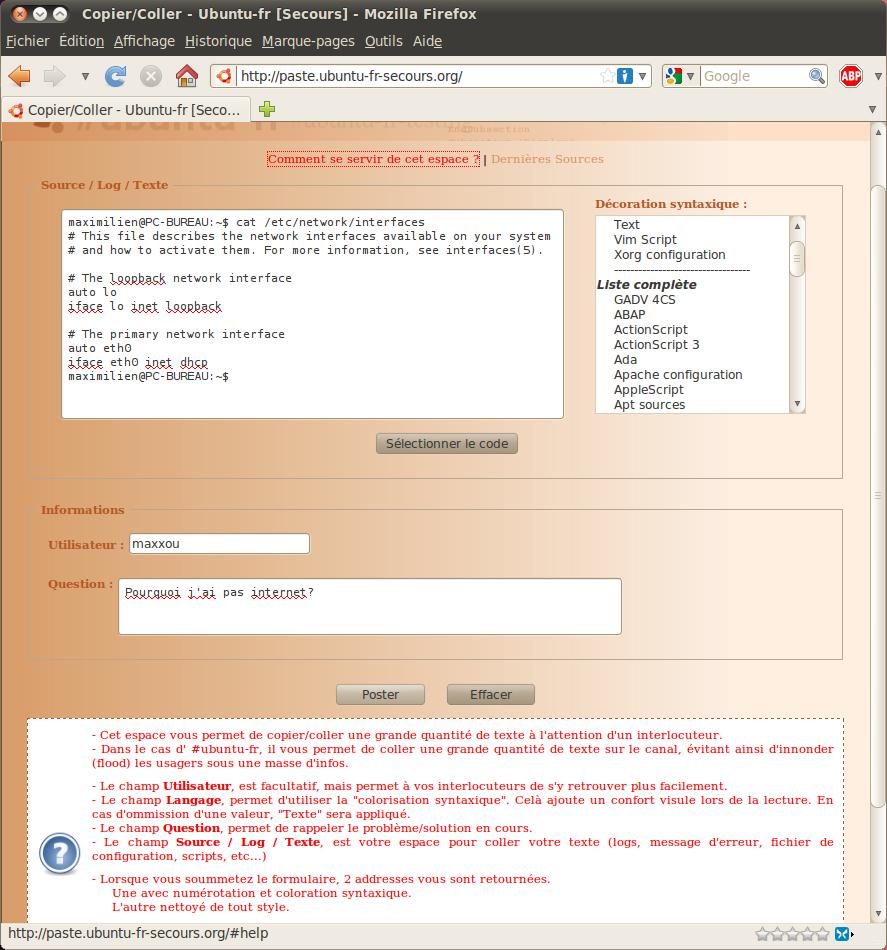This screenshot has width=887, height=950.
Task: Bookmark this page with the star icon
Action: [606, 76]
